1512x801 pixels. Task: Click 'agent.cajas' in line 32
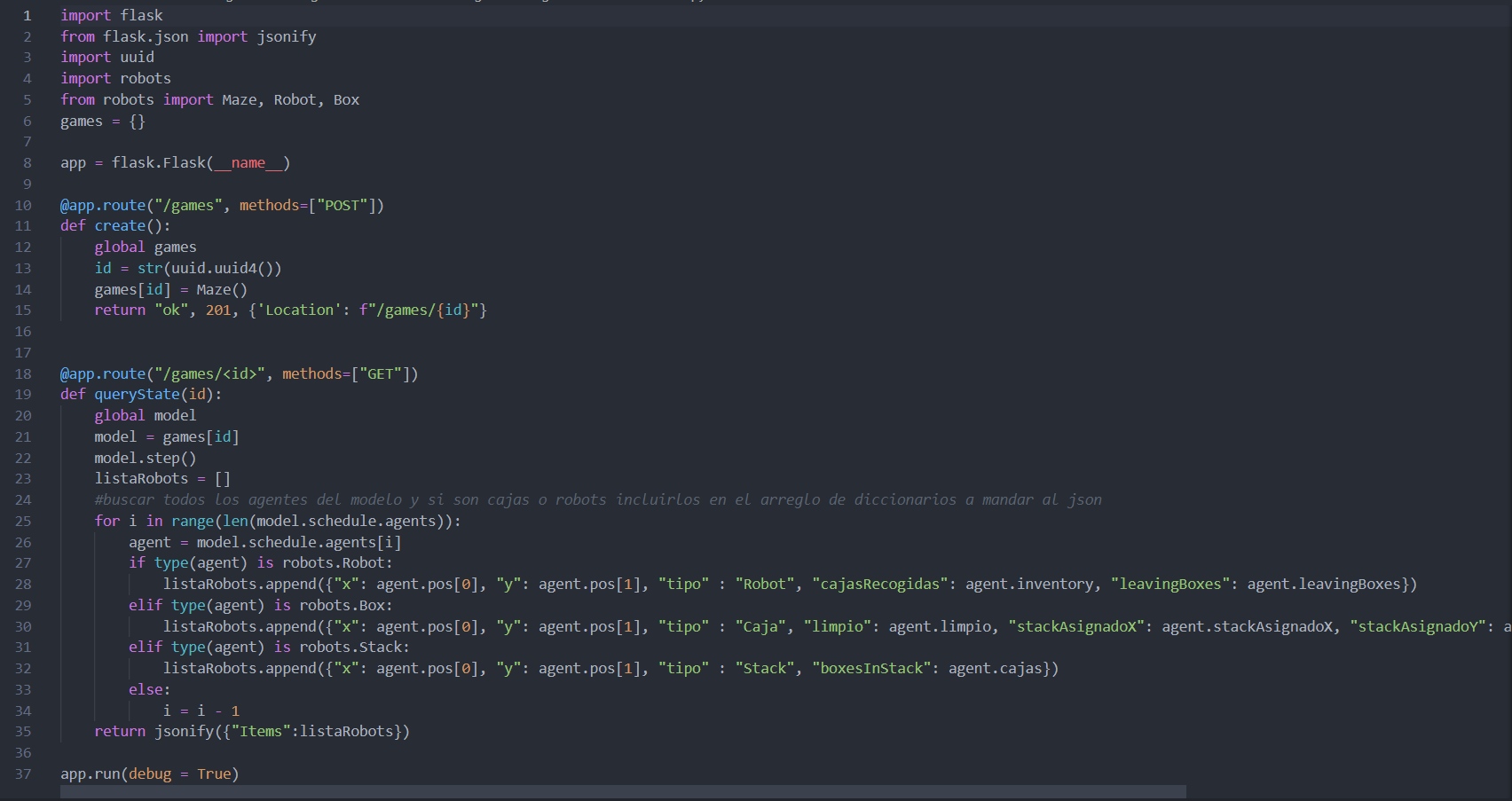[x=996, y=668]
